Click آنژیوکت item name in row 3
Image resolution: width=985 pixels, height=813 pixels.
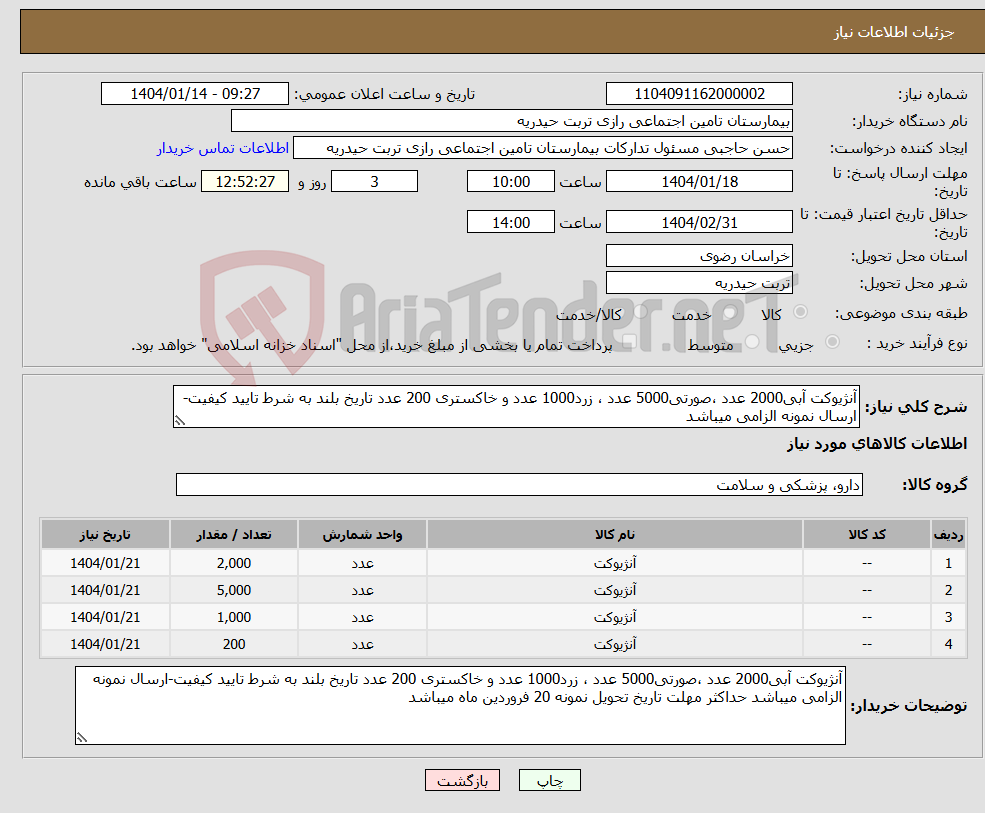615,617
